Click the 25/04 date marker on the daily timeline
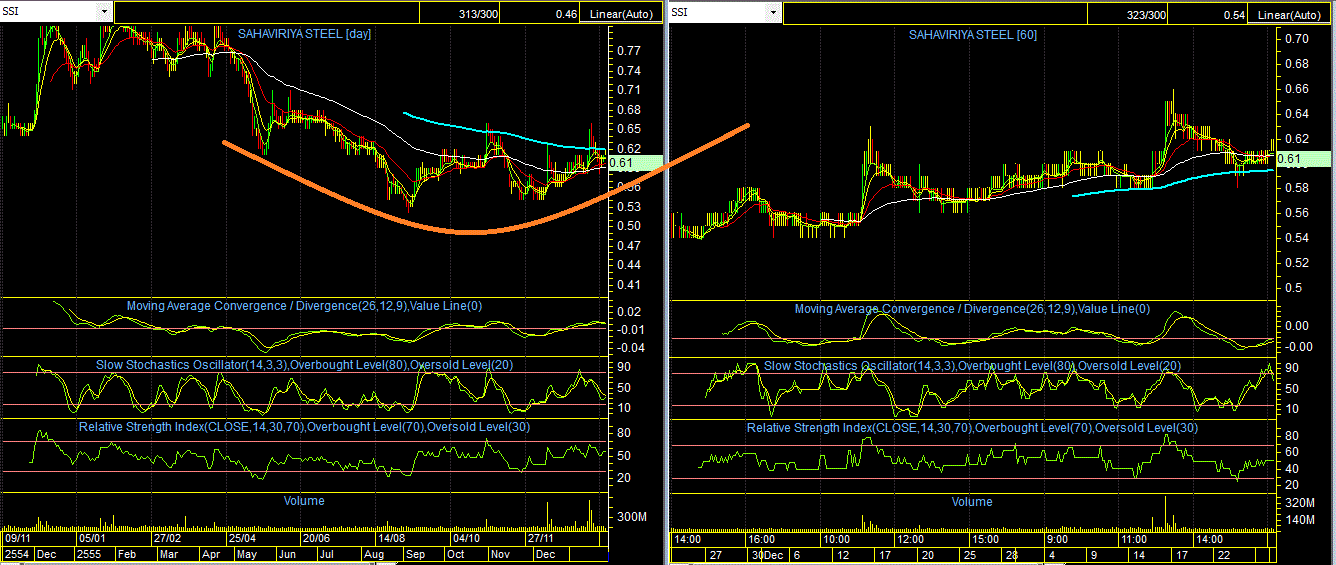 click(241, 537)
